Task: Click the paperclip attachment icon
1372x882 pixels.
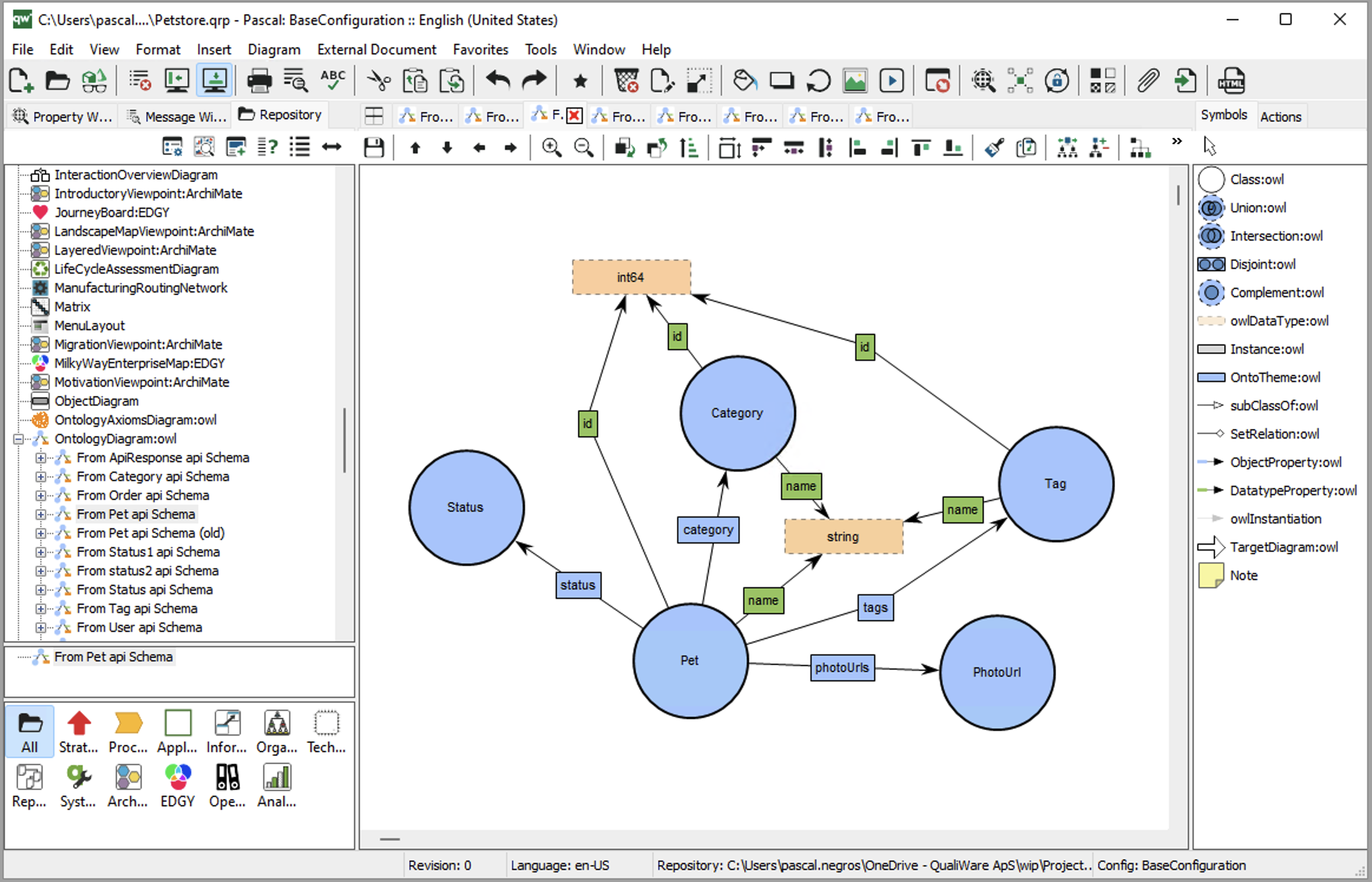Action: 1148,81
